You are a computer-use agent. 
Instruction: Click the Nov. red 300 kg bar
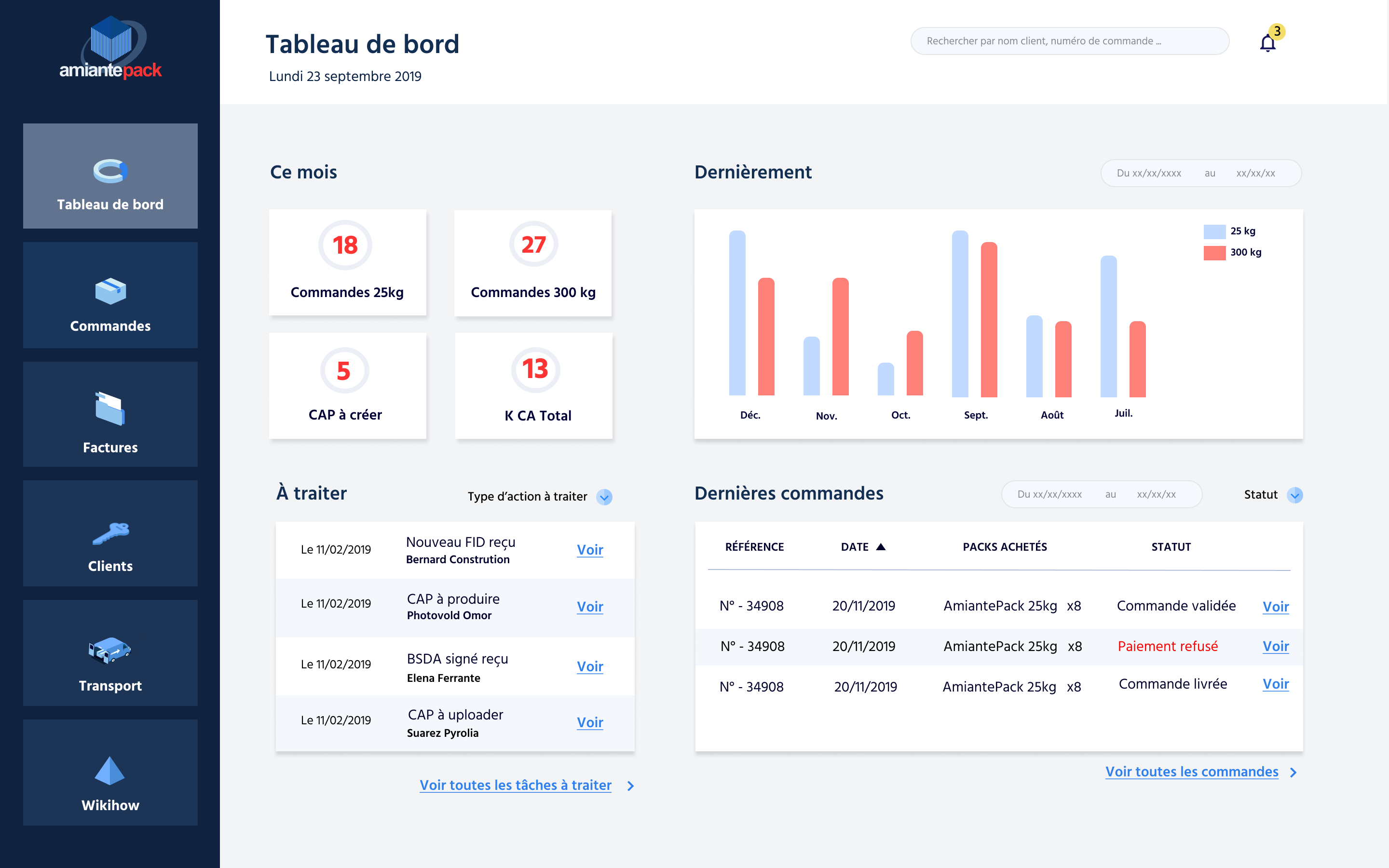[840, 337]
